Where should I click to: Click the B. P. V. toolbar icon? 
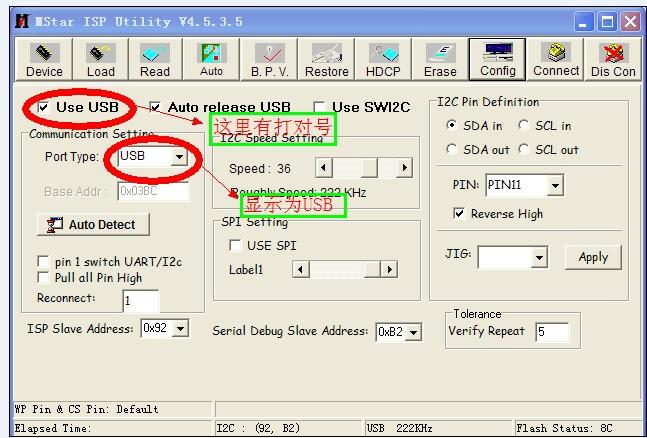coord(269,59)
